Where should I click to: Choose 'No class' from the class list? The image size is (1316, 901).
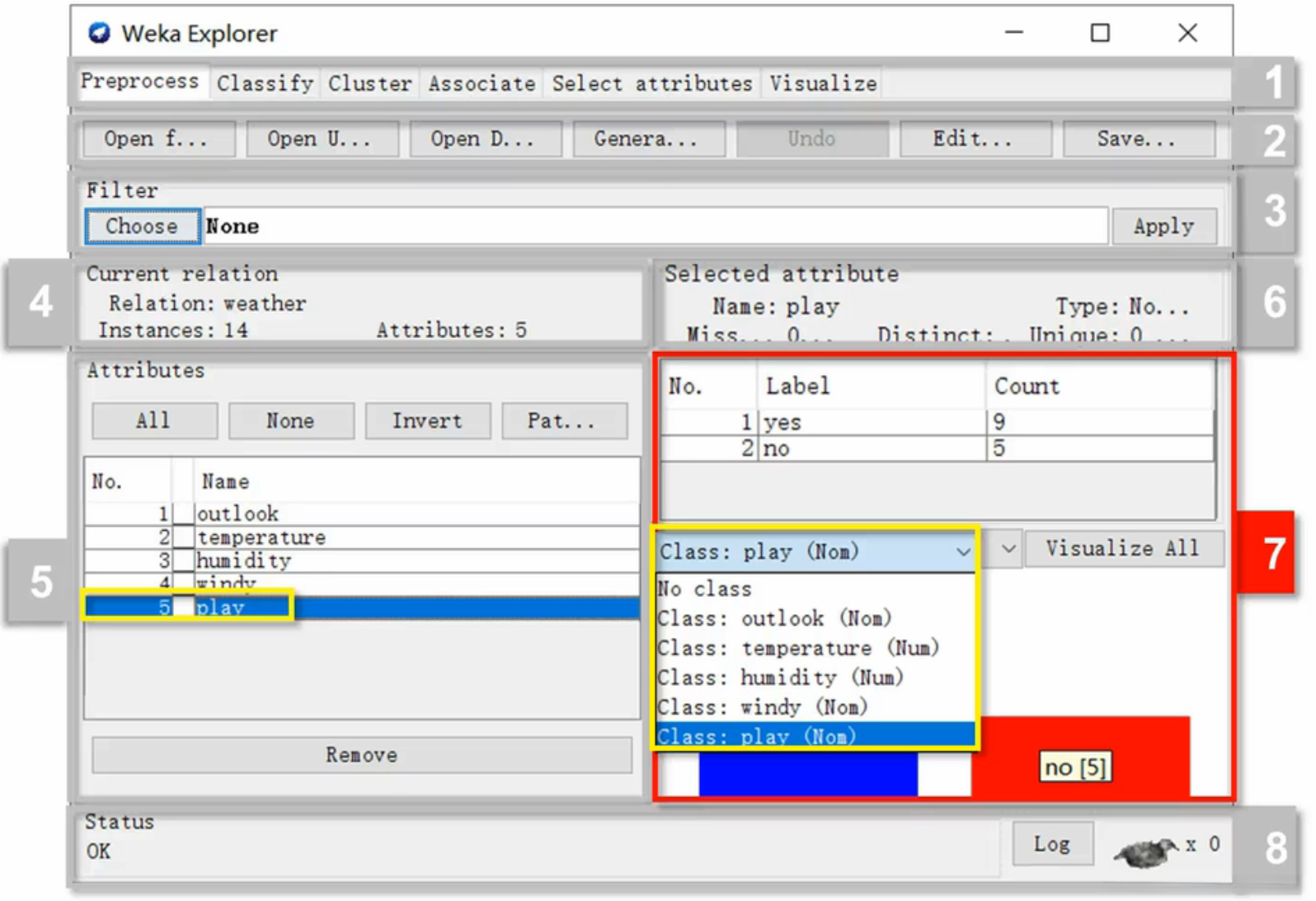tap(815, 589)
